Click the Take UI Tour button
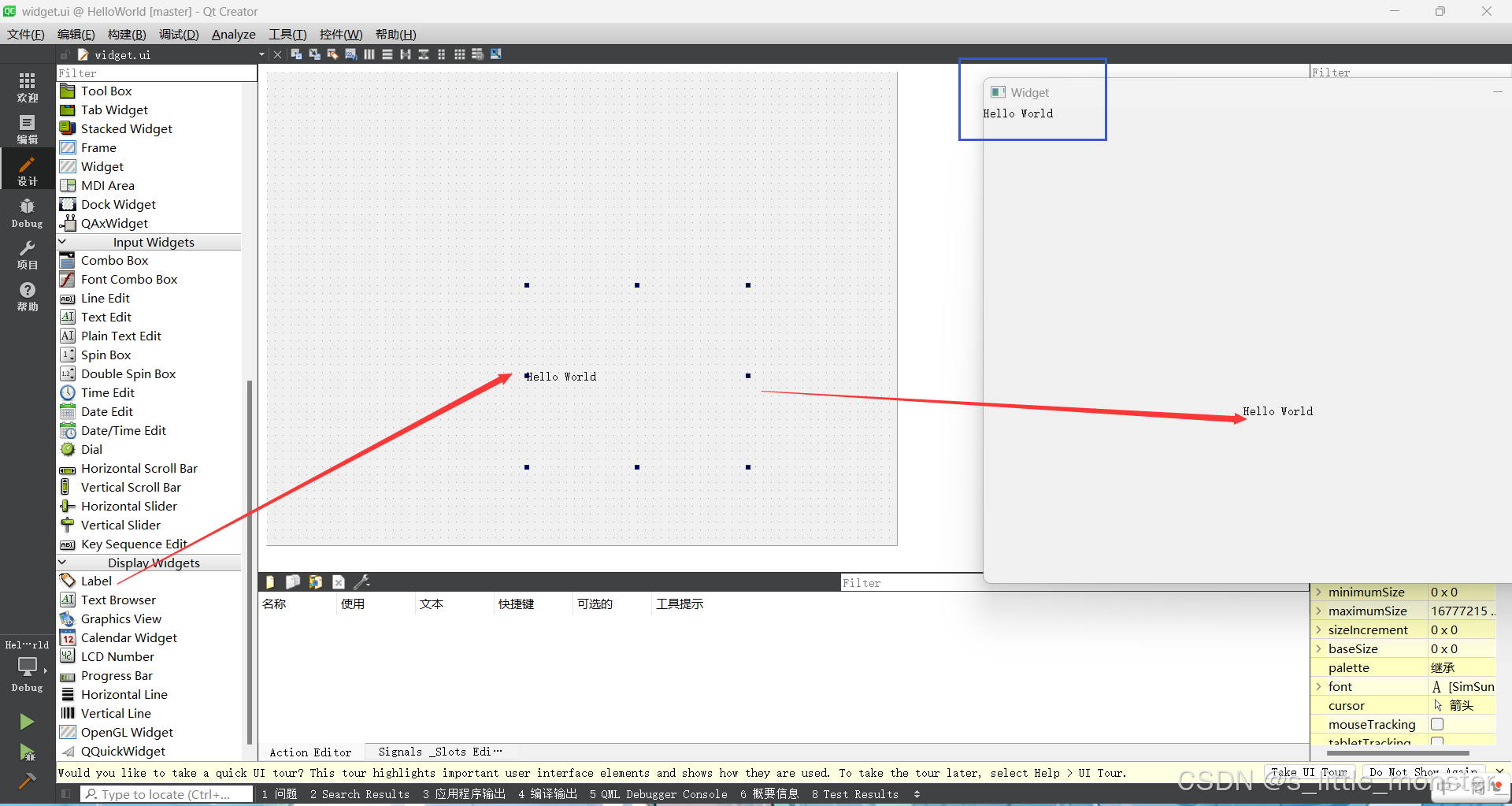The height and width of the screenshot is (806, 1512). [x=1309, y=772]
